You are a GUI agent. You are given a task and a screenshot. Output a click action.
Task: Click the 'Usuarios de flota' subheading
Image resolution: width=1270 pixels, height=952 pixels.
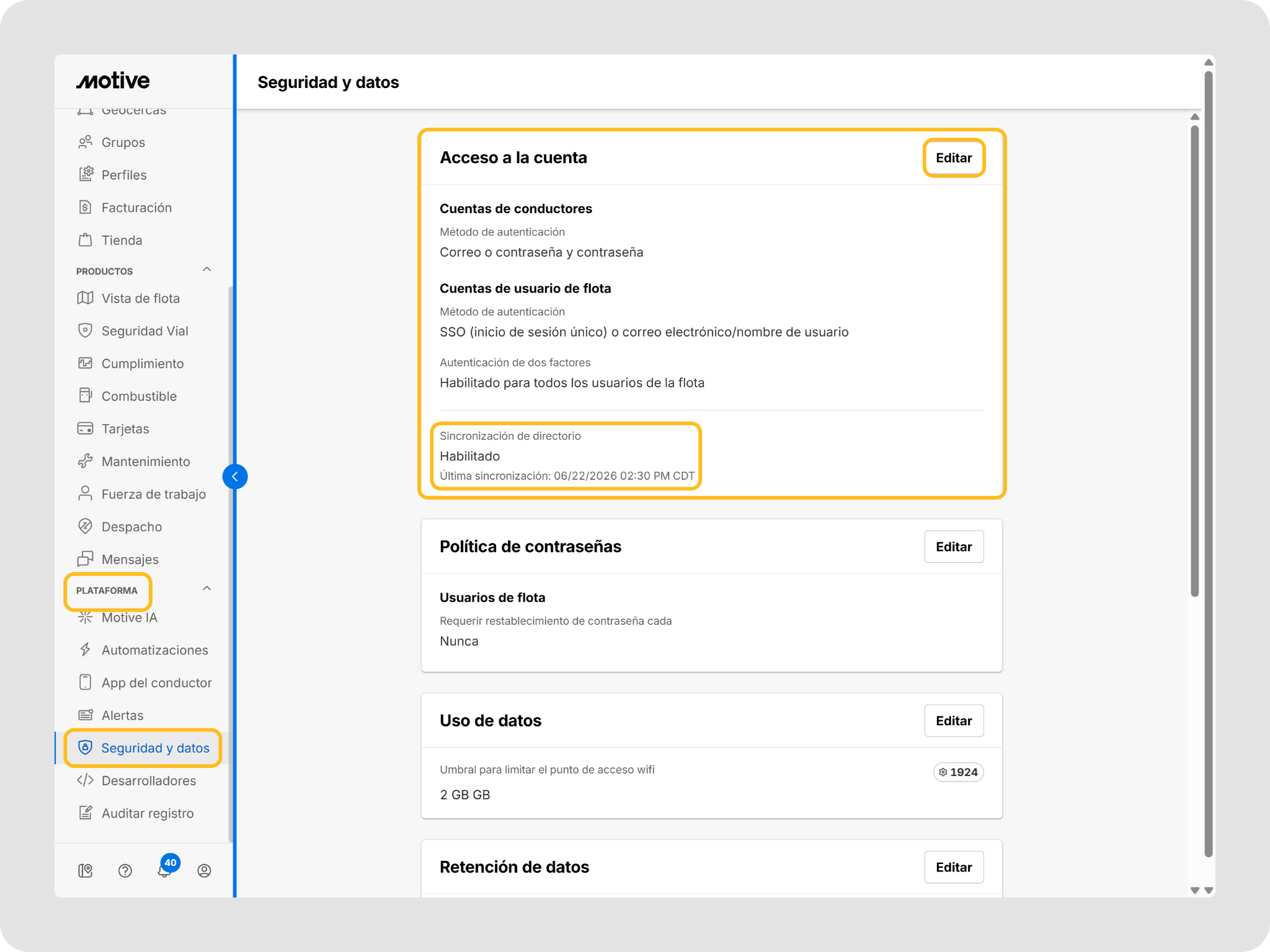coord(492,597)
